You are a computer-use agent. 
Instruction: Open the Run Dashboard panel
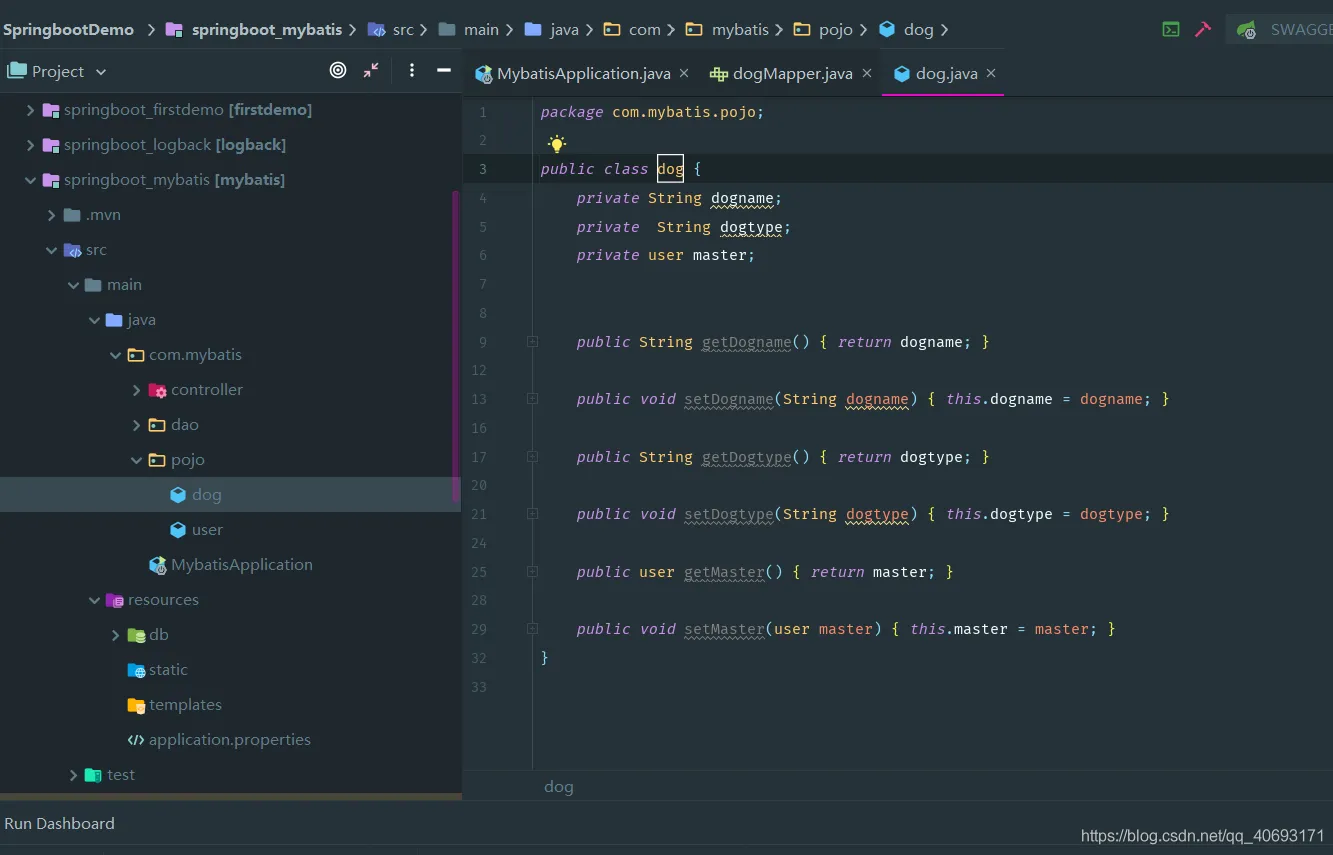click(59, 823)
